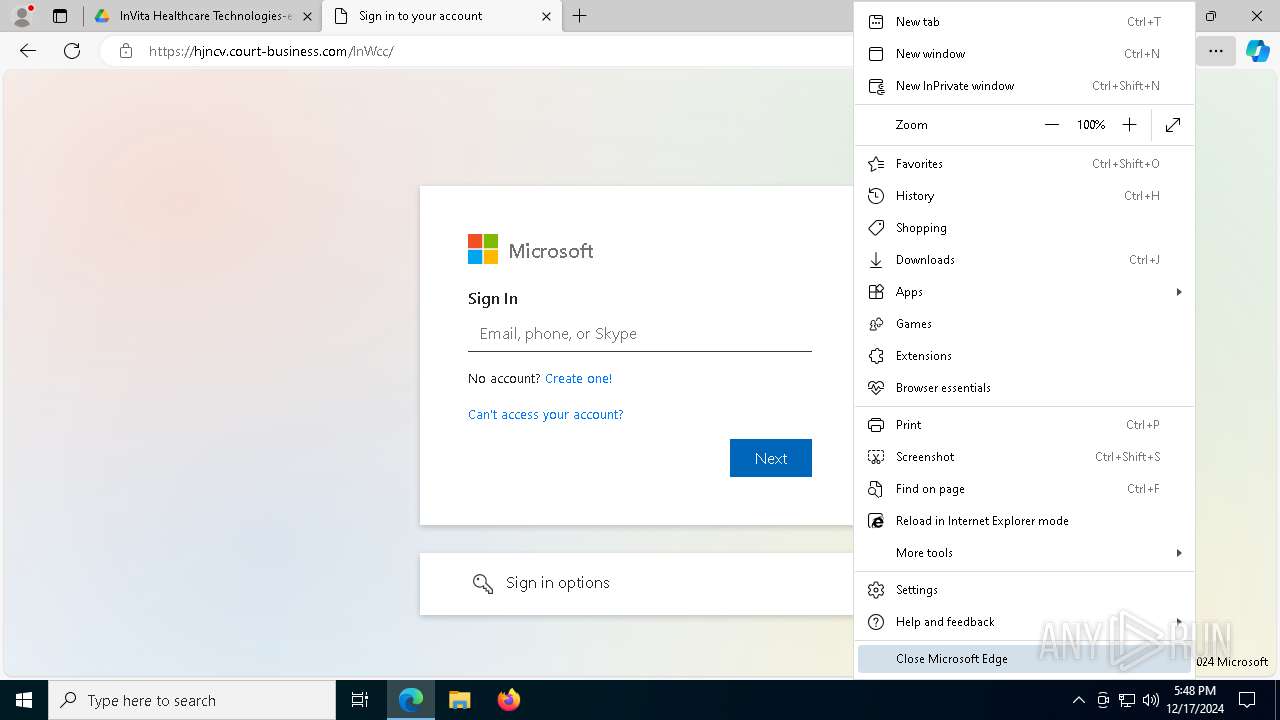Click the network tray icon
The height and width of the screenshot is (720, 1280).
point(1127,700)
